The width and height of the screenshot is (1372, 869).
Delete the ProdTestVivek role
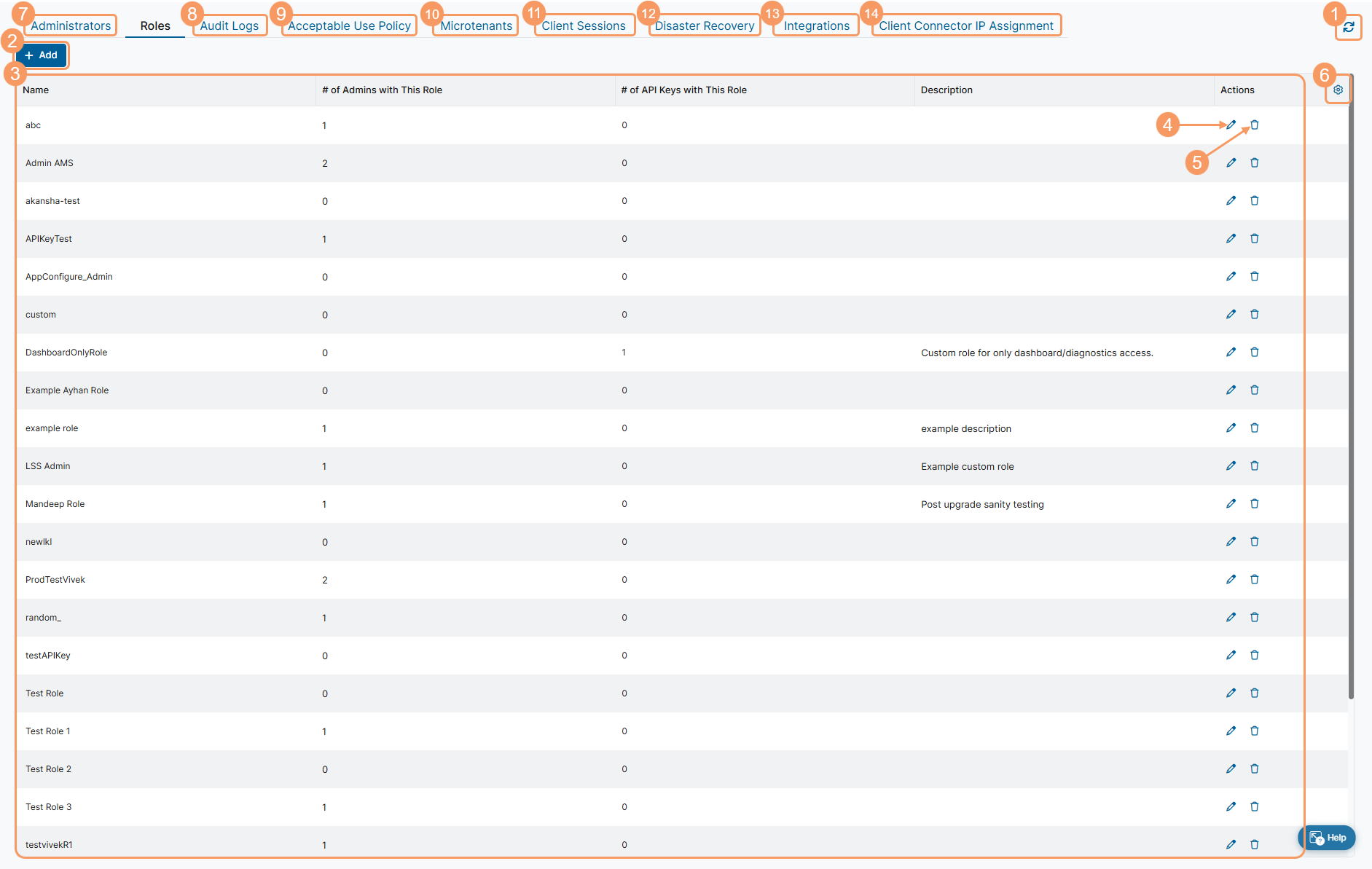[1254, 580]
